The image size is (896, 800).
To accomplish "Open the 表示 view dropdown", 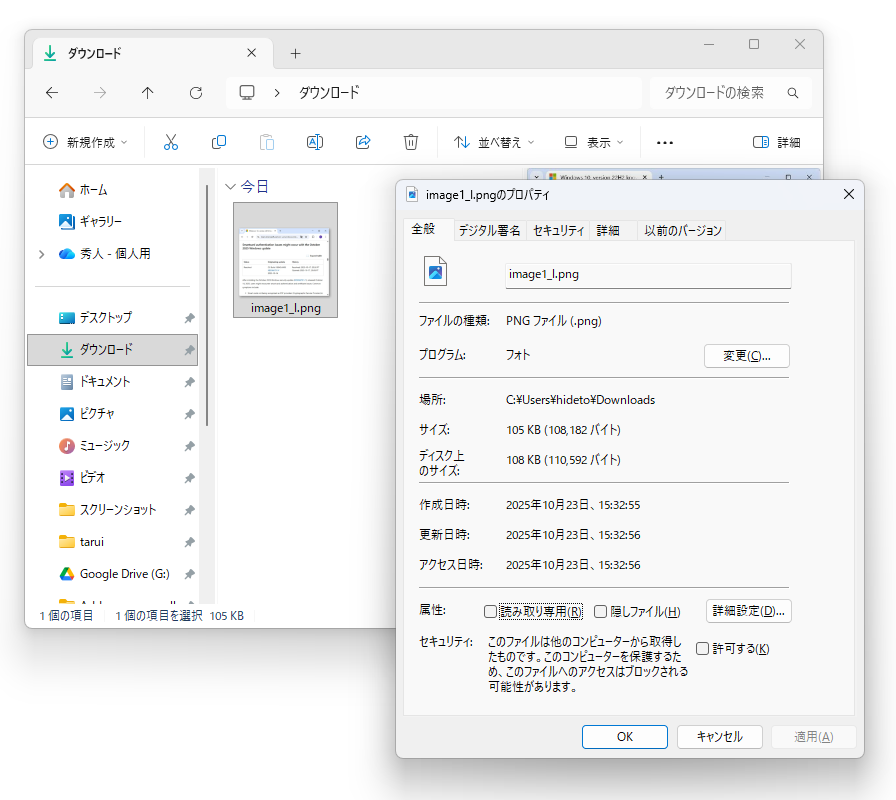I will [x=592, y=142].
